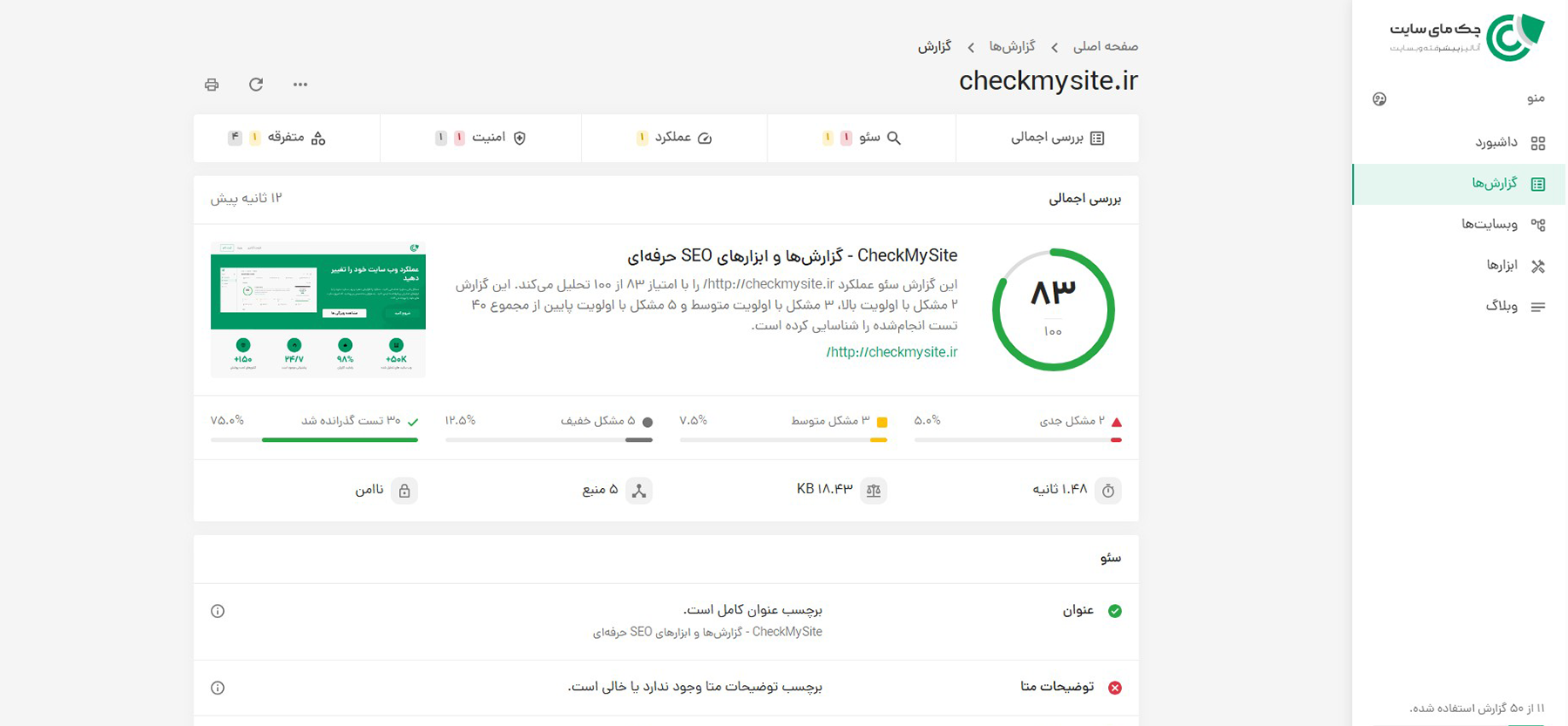Click گزارش‌ها breadcrumb link

tap(1012, 46)
